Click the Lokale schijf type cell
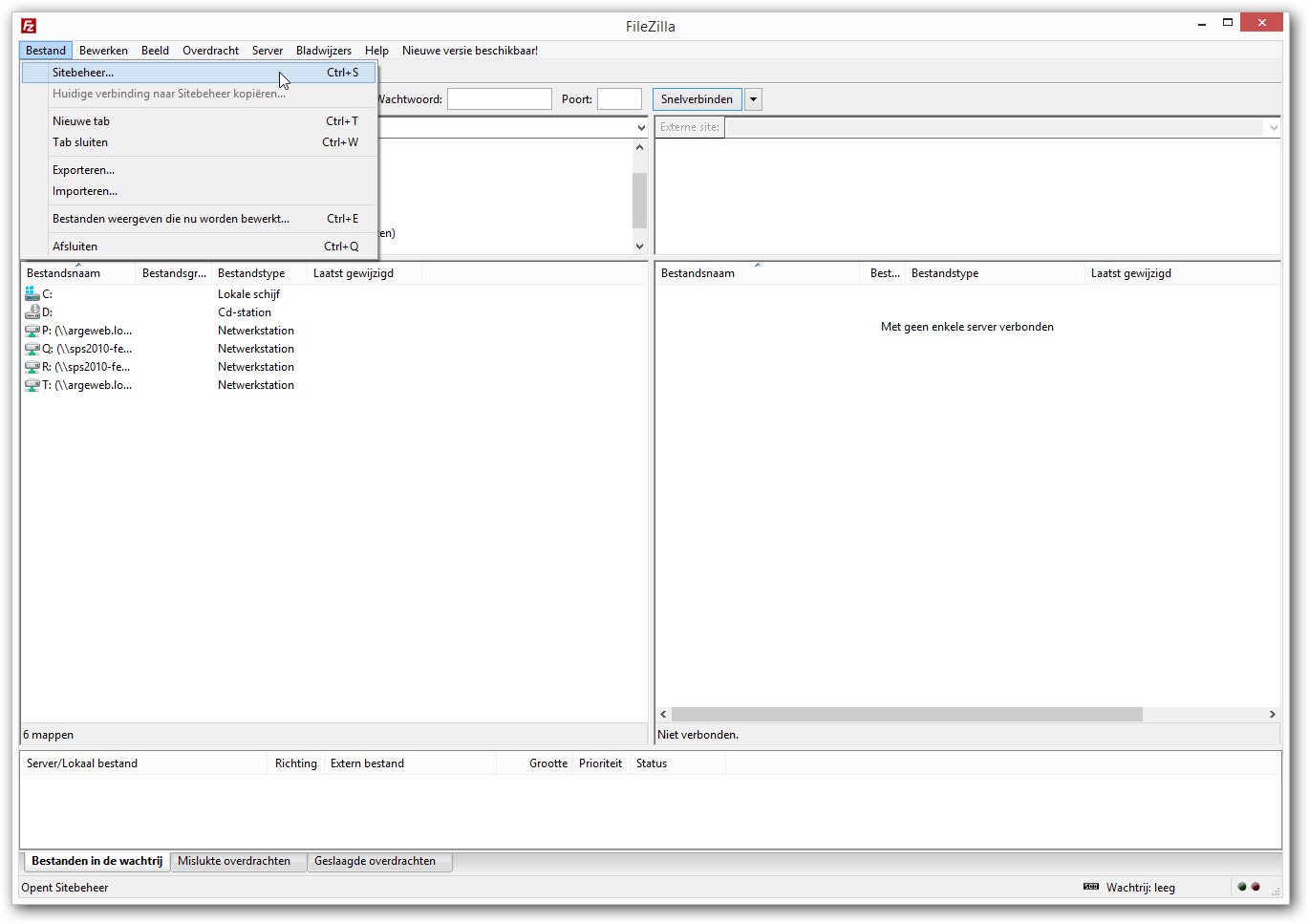1309x924 pixels. tap(248, 294)
